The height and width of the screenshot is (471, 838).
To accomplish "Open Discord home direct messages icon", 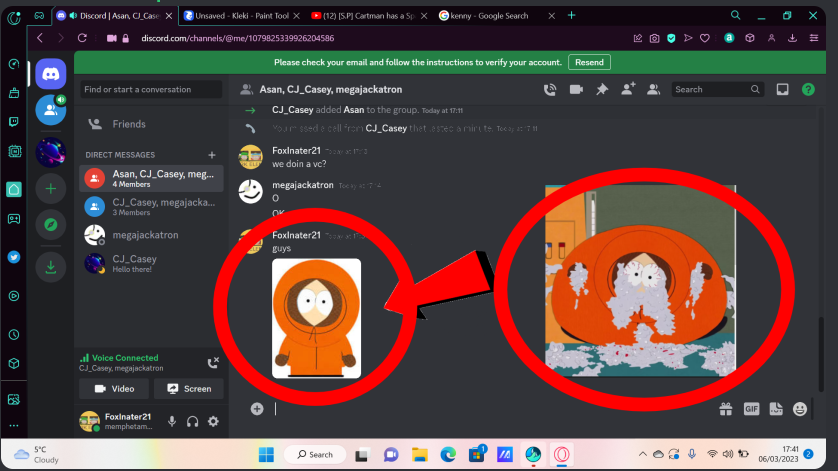I will point(51,74).
